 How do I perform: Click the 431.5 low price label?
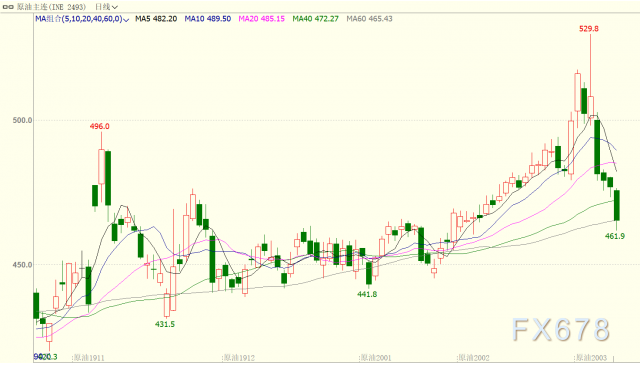click(165, 324)
